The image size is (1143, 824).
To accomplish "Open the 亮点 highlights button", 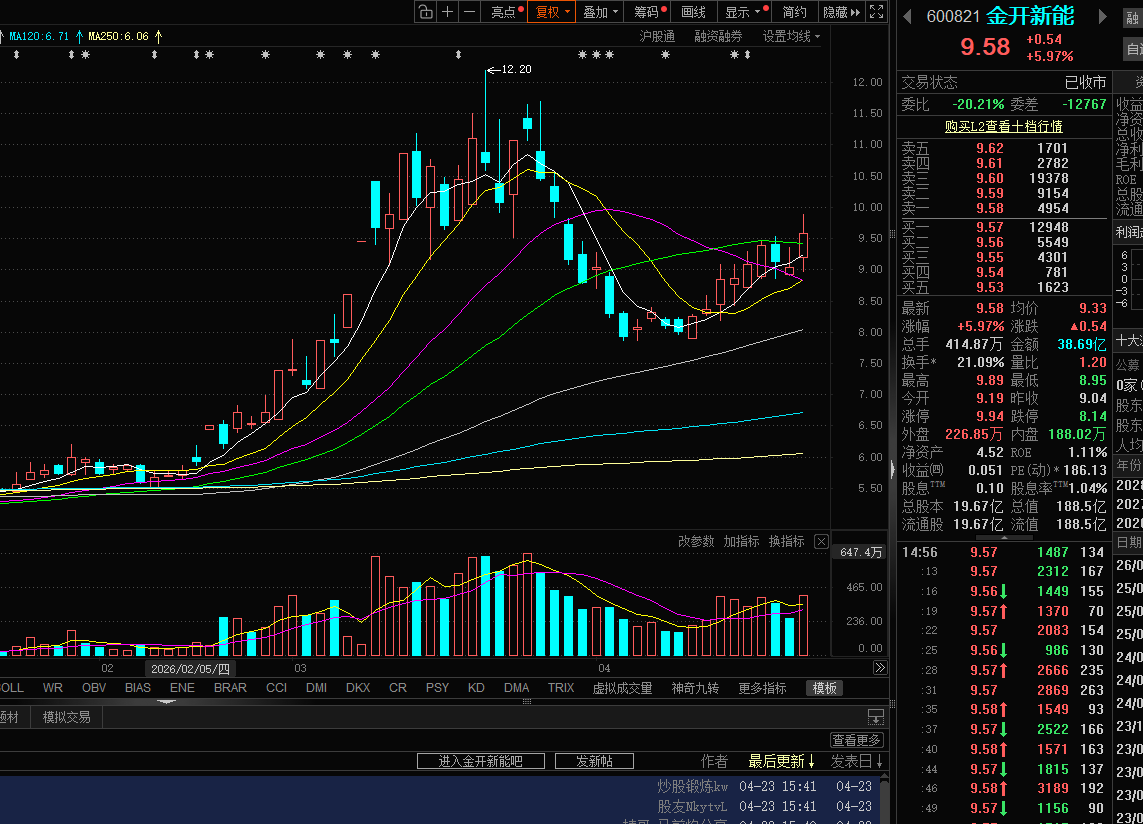I will pyautogui.click(x=506, y=12).
